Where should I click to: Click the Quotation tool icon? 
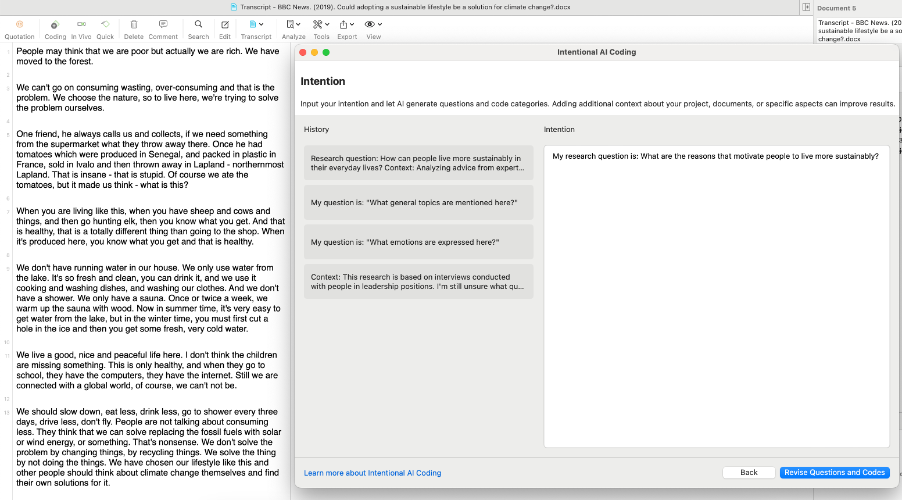pyautogui.click(x=19, y=24)
